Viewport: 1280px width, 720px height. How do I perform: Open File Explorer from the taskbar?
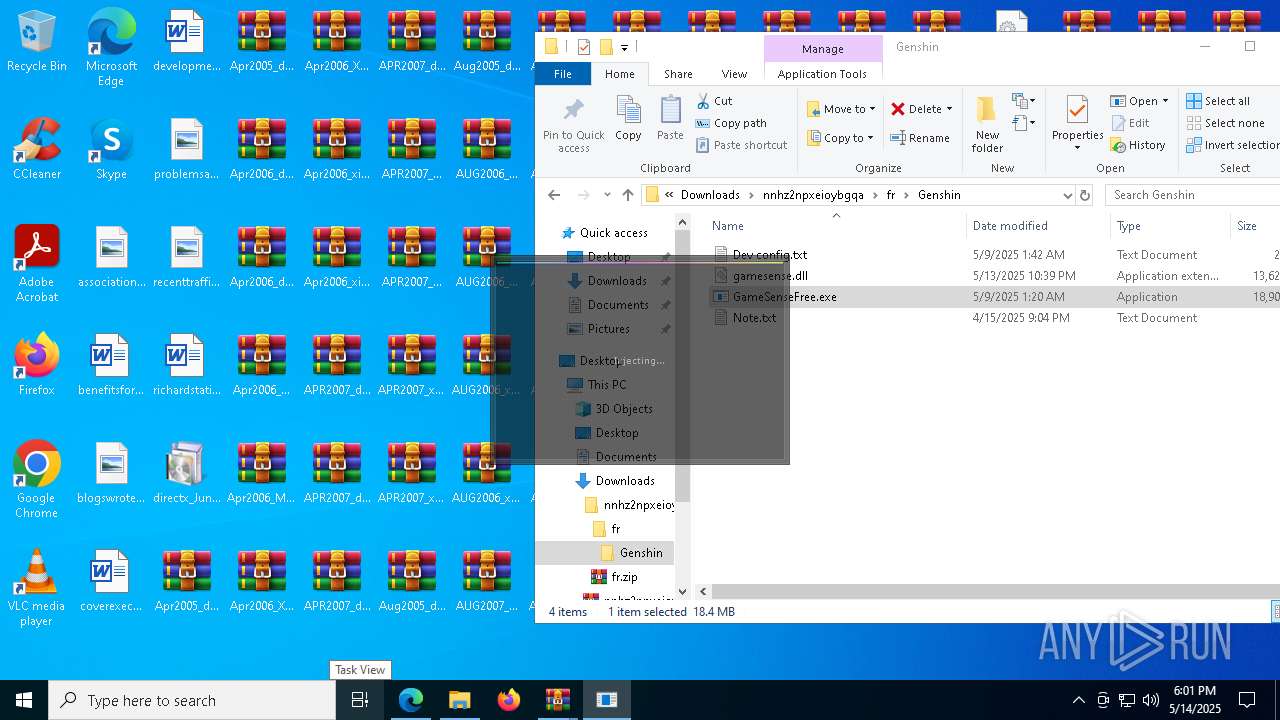[x=459, y=700]
